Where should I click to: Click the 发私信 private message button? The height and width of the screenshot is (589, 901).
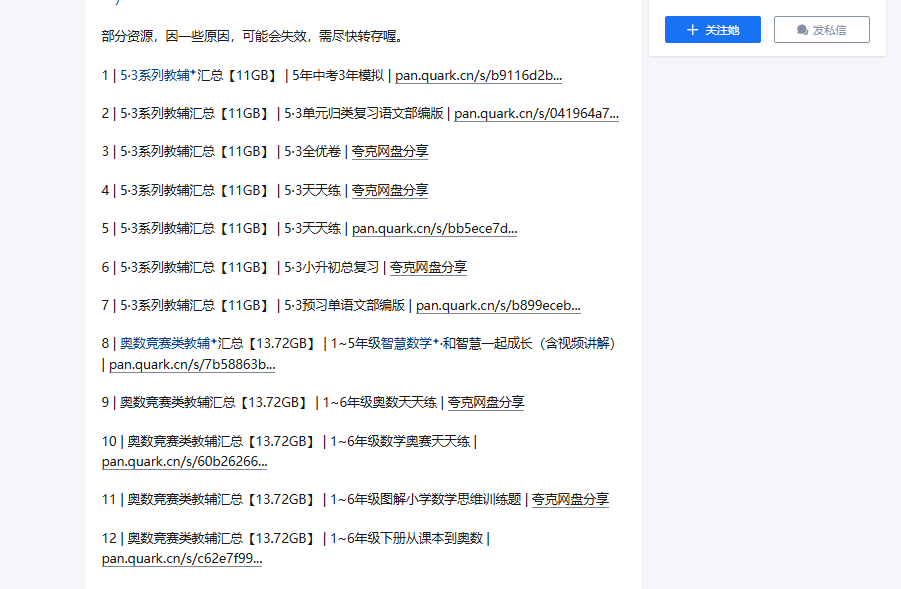(822, 29)
